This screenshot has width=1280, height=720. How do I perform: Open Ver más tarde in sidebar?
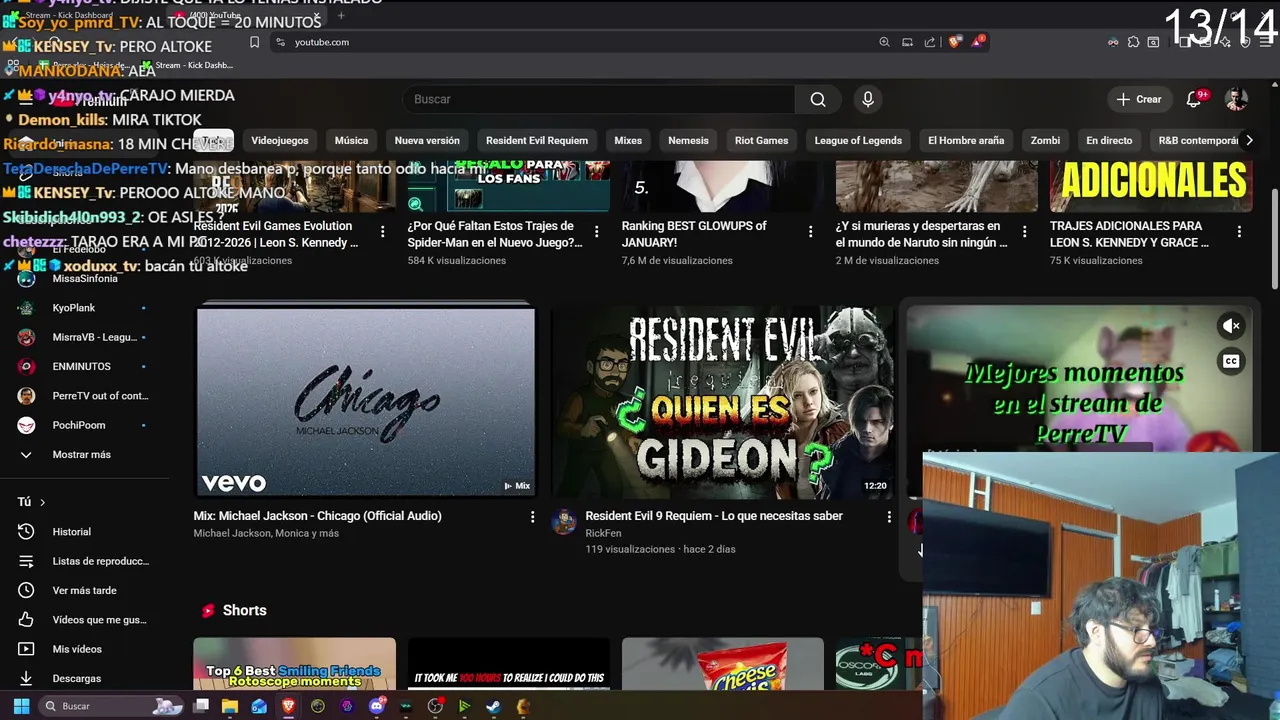tap(85, 590)
